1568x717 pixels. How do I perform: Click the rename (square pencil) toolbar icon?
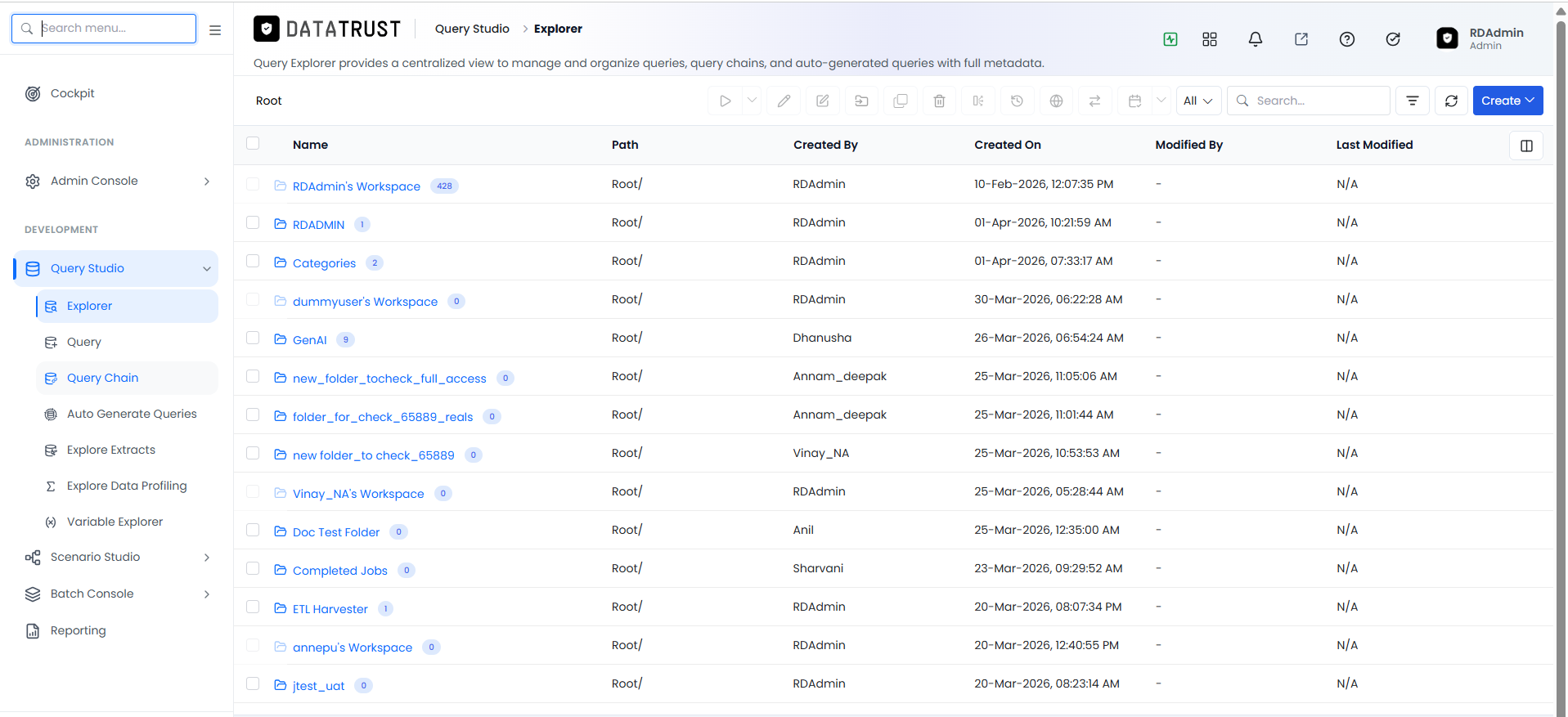823,101
